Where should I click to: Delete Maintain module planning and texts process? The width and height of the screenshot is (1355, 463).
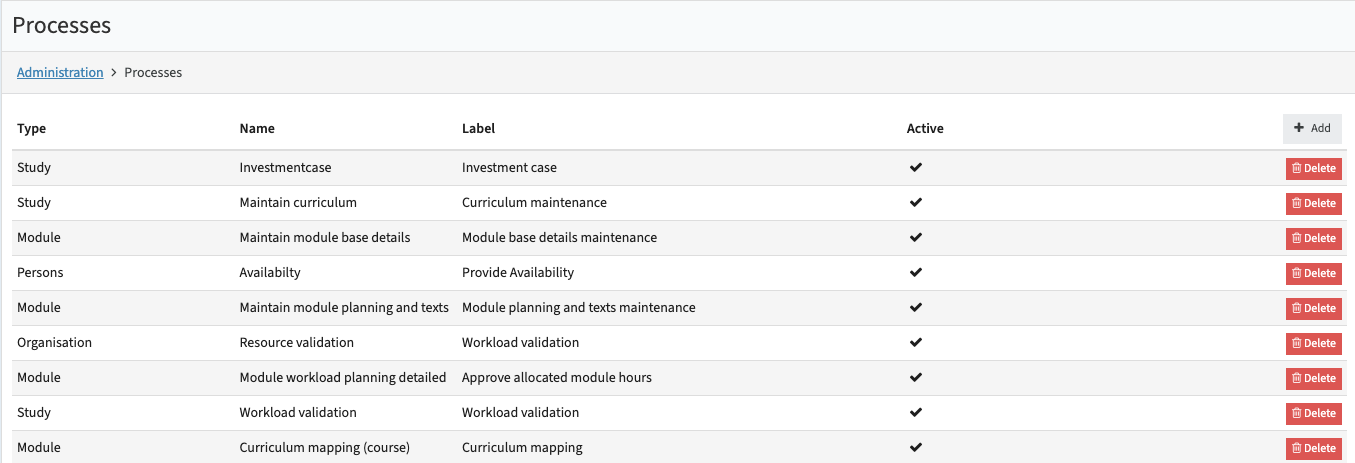(1314, 308)
